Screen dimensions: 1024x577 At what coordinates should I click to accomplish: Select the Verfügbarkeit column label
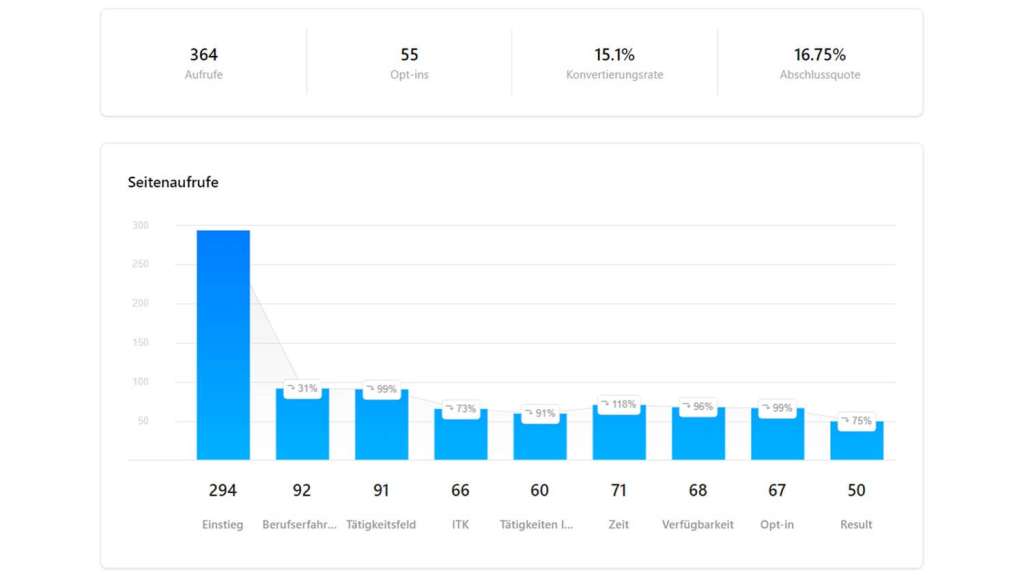[x=698, y=524]
